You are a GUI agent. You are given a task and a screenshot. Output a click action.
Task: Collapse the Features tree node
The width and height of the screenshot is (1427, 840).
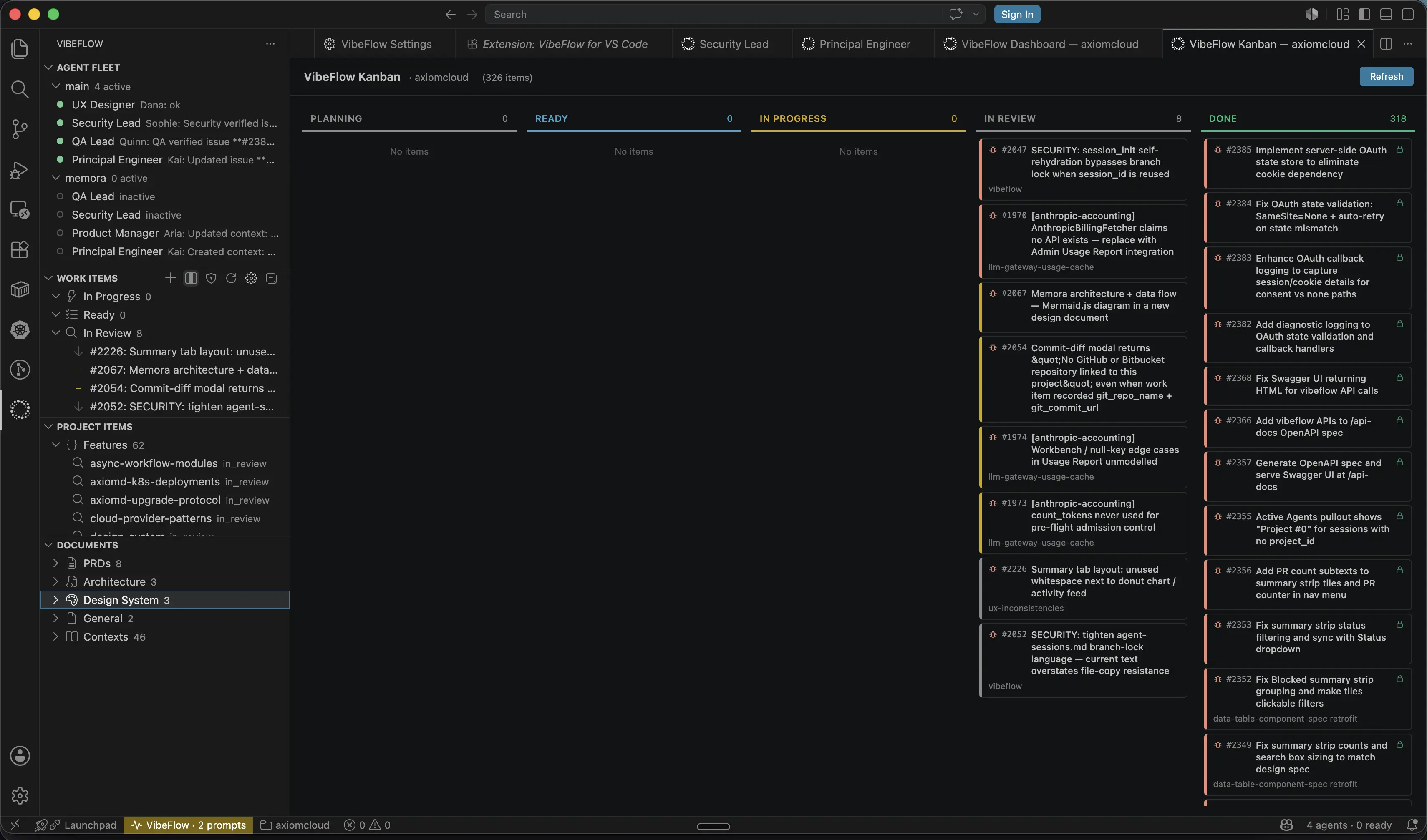(56, 444)
